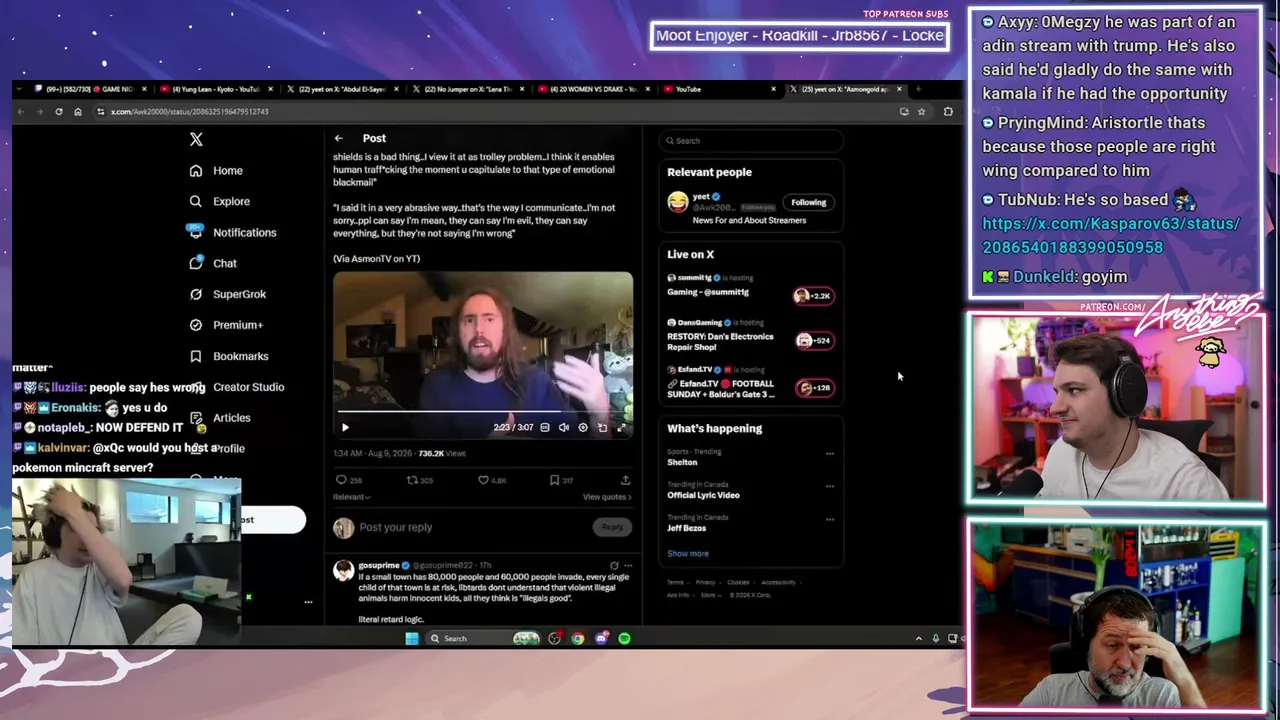Open Grok explain icon on gosuprime's reply
This screenshot has width=1280, height=720.
[614, 566]
